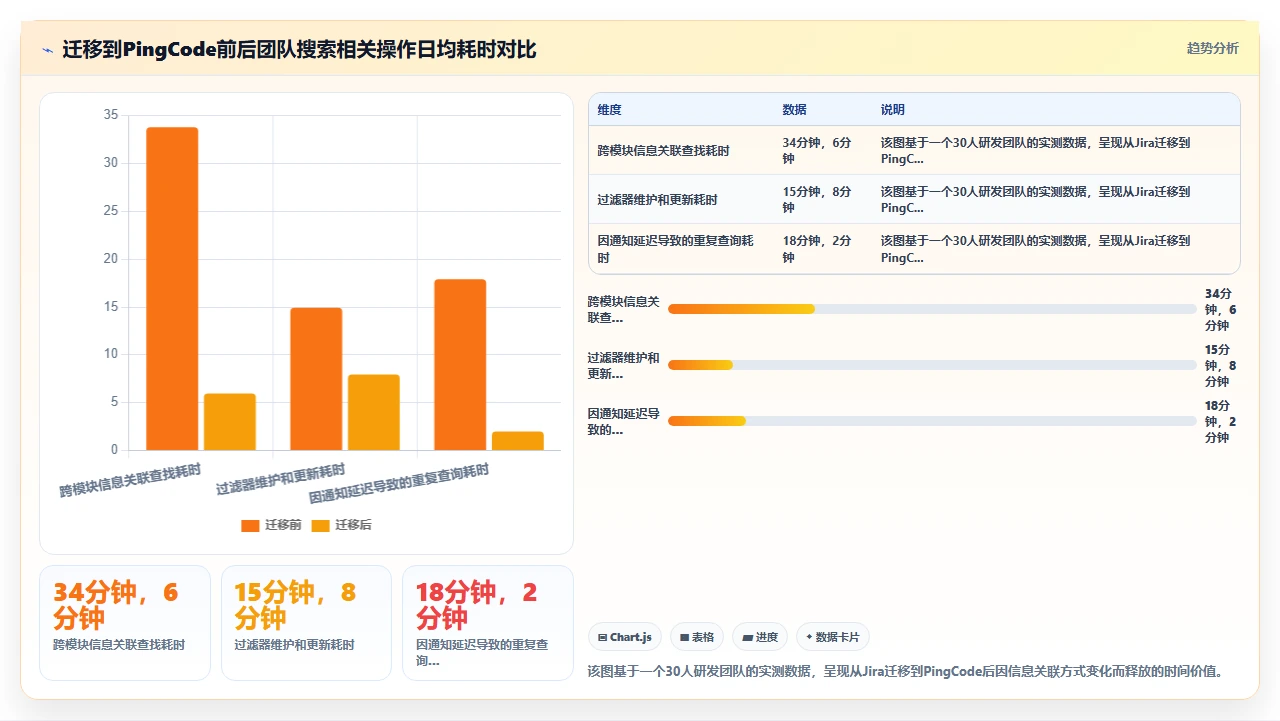
Task: Click the 迁移后 bar for 过滤器维护和更新耗时
Action: pyautogui.click(x=374, y=412)
